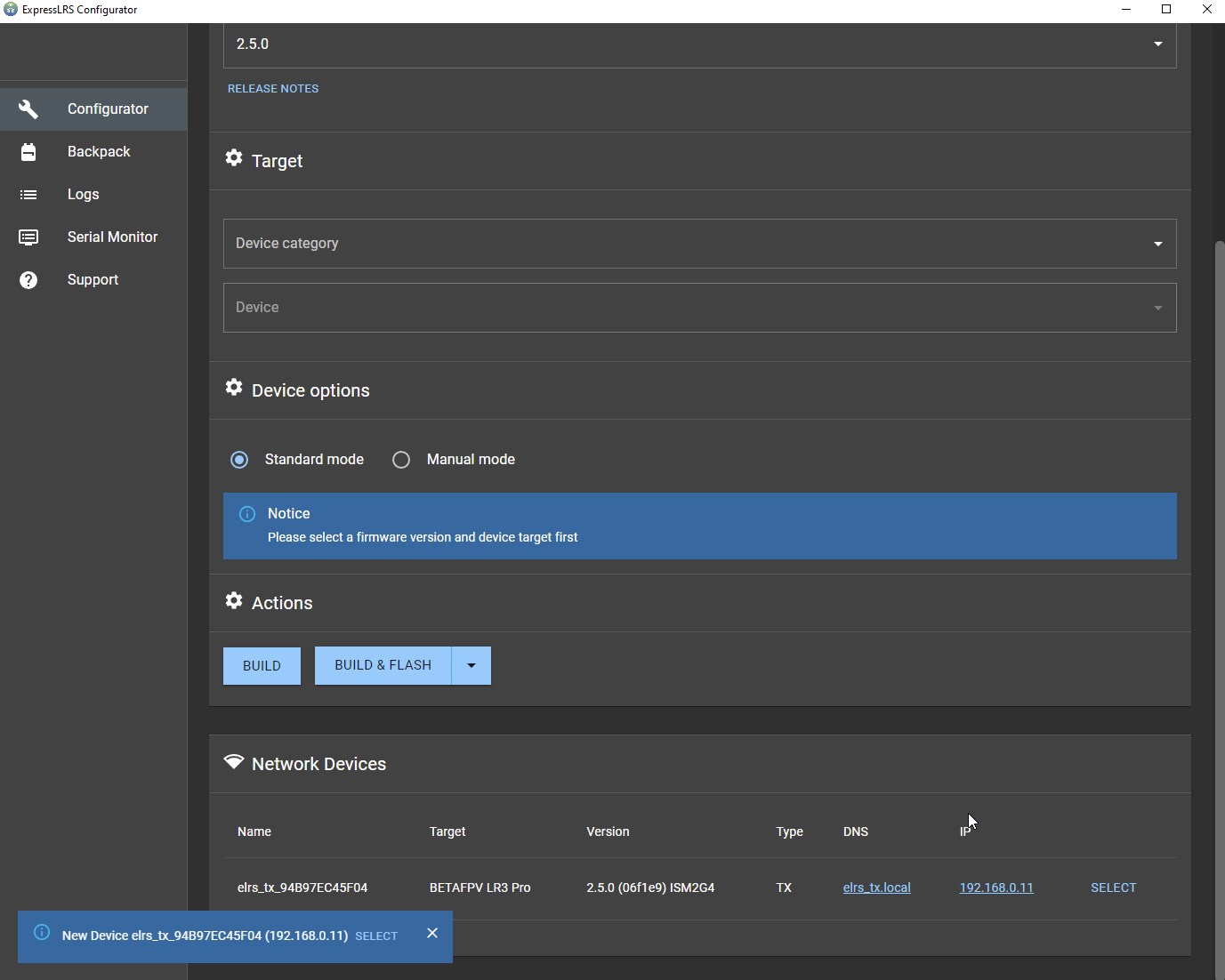The height and width of the screenshot is (980, 1225).
Task: Open the Device dropdown
Action: [699, 308]
